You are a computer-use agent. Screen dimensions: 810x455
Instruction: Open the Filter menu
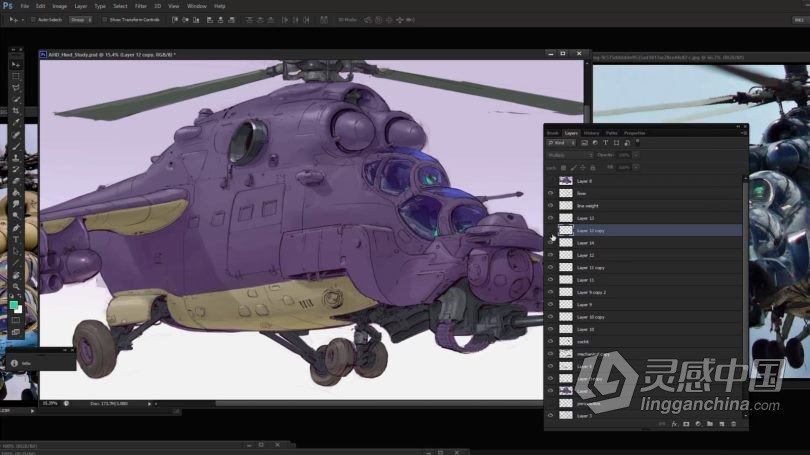(141, 6)
